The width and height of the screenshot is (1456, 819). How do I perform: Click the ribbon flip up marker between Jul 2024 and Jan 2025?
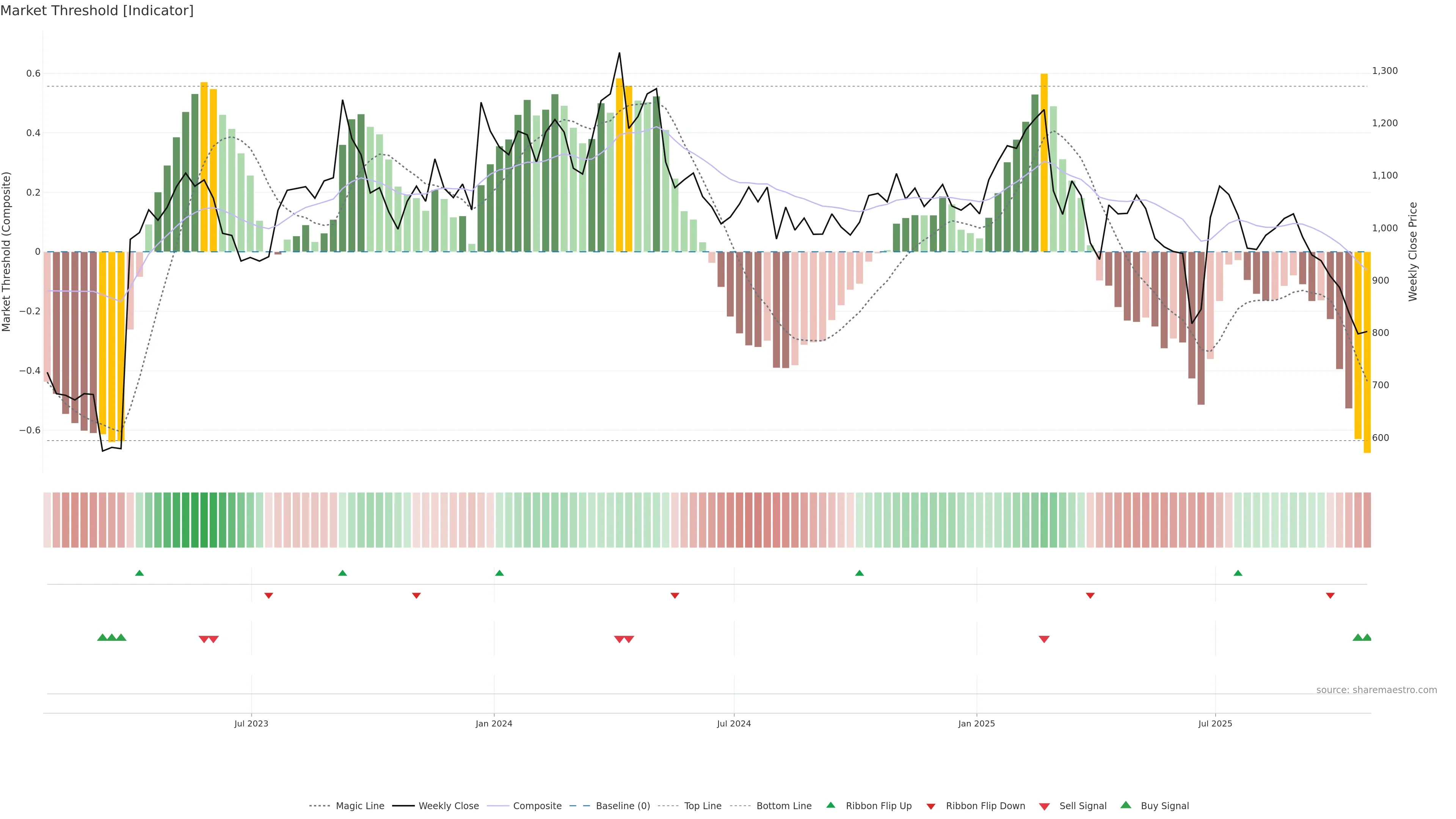(859, 573)
